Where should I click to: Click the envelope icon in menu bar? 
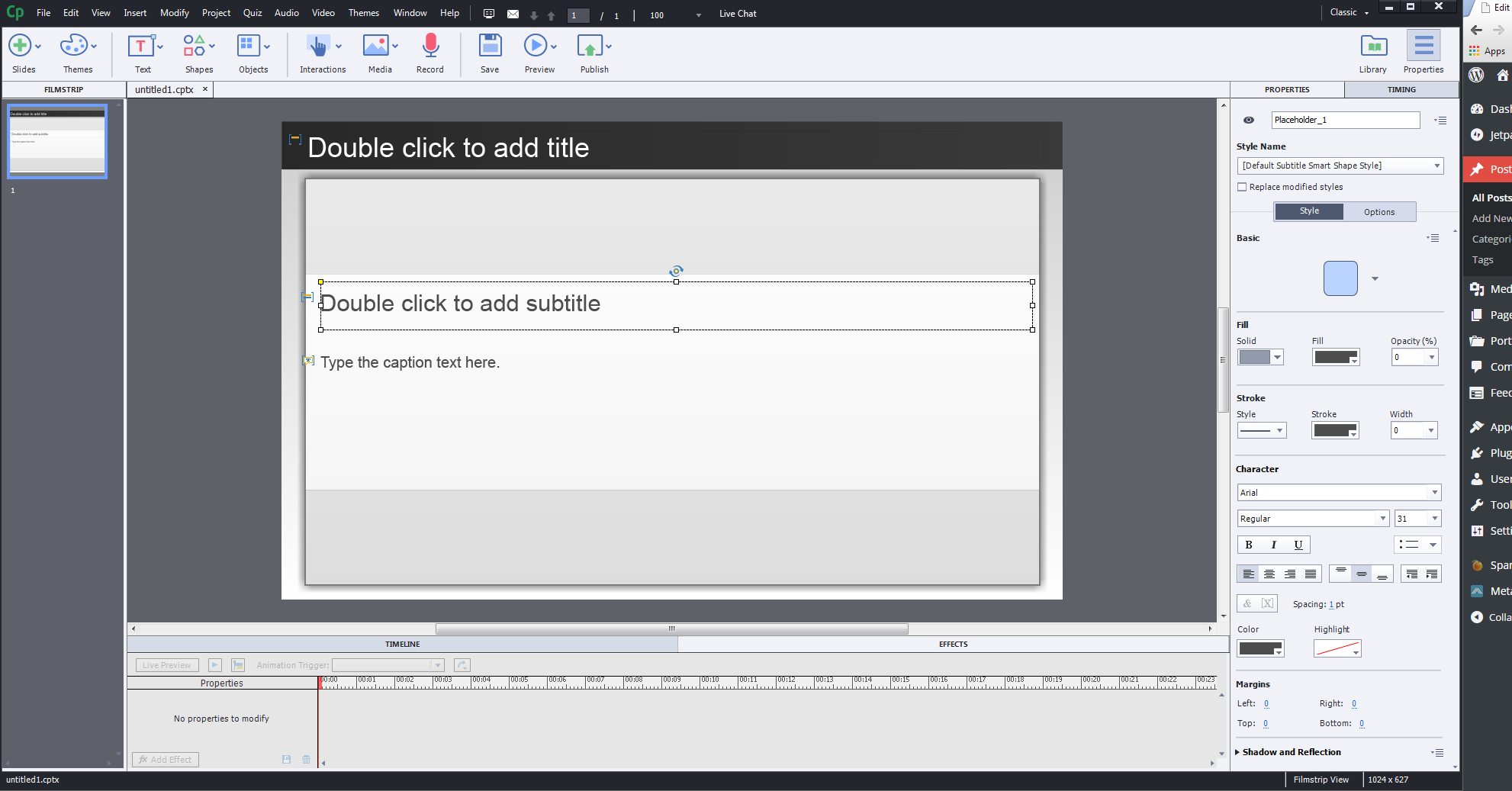513,14
